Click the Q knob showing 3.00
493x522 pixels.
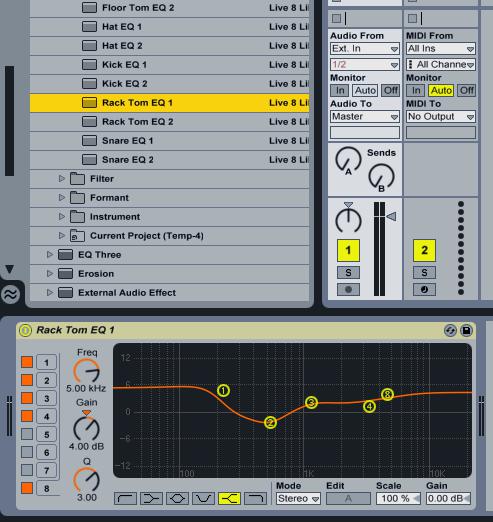[x=86, y=480]
